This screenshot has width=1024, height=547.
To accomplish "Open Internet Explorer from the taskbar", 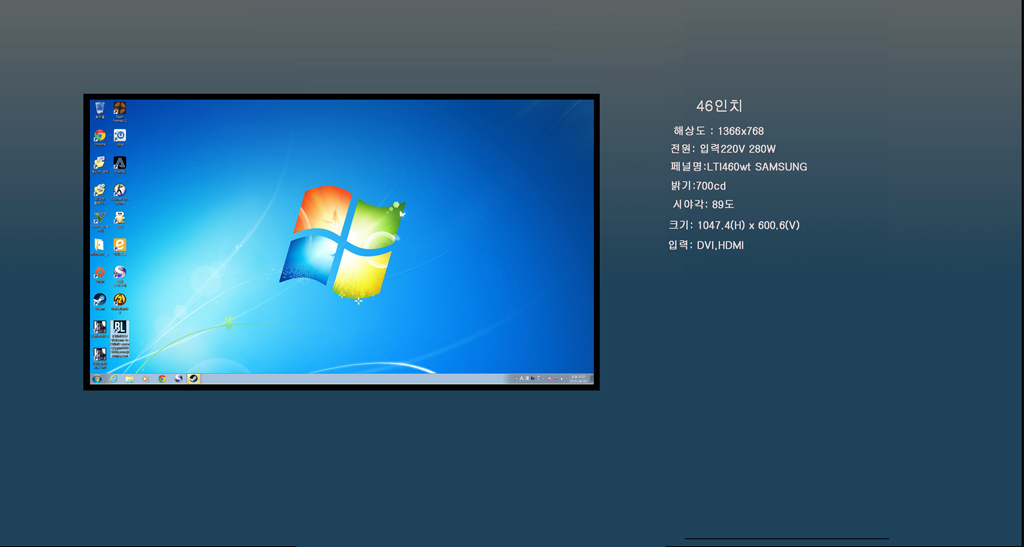I will pos(113,379).
